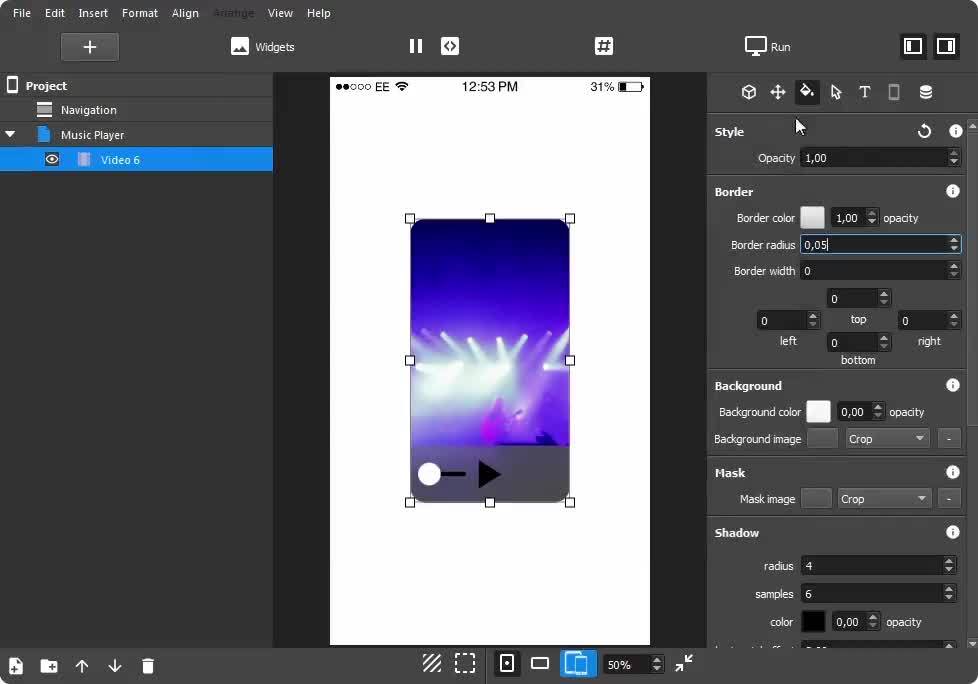Viewport: 978px width, 684px height.
Task: Open the text properties tab
Action: [864, 92]
